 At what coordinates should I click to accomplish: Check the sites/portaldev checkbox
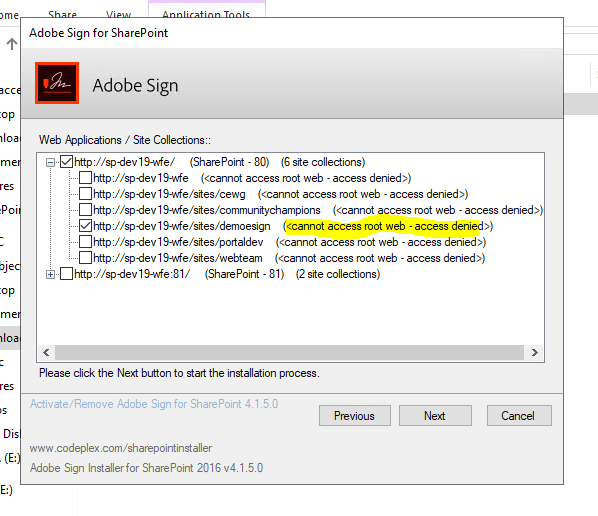click(x=85, y=242)
